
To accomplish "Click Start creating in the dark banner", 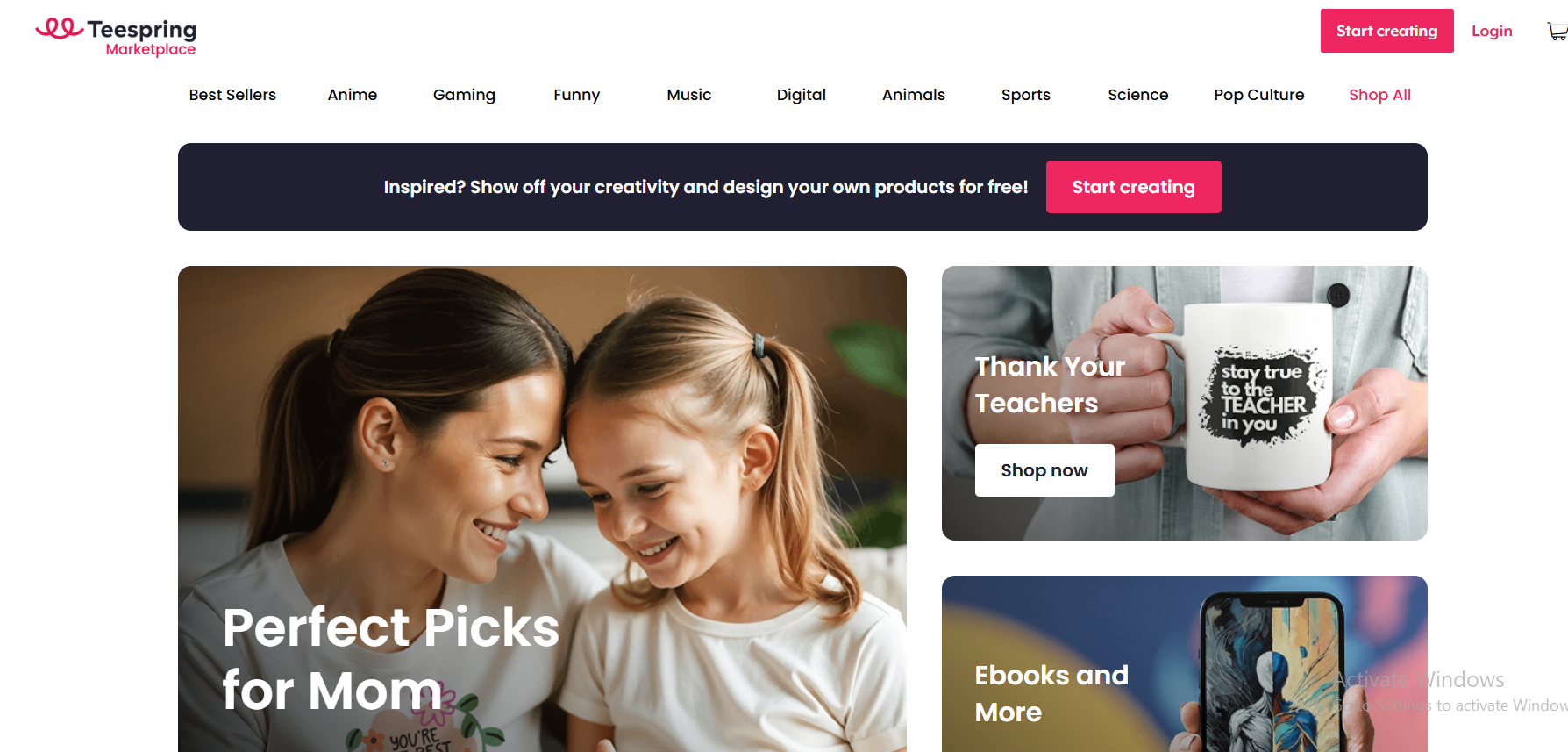I will pos(1134,187).
